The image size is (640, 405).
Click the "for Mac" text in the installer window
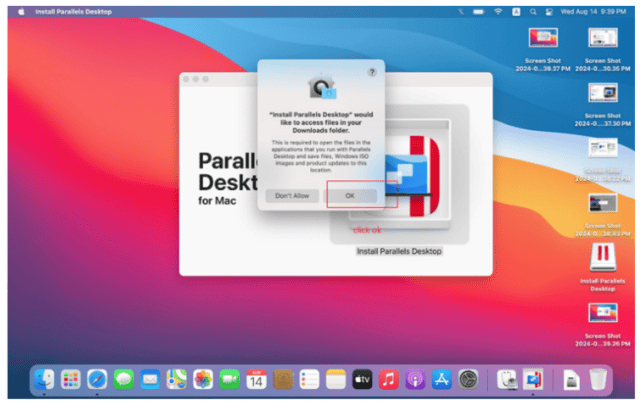pos(217,201)
